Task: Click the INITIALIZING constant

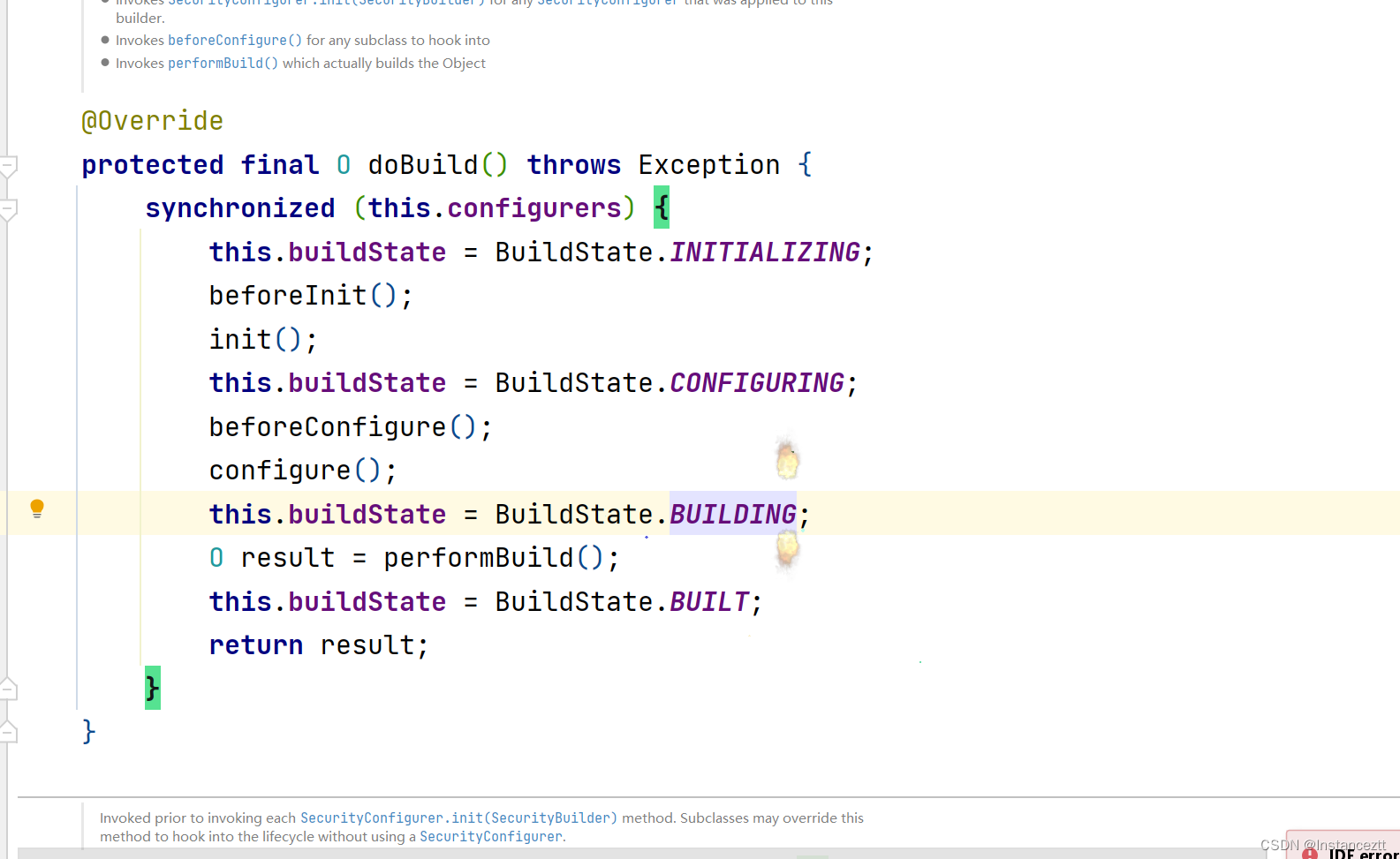Action: click(765, 252)
